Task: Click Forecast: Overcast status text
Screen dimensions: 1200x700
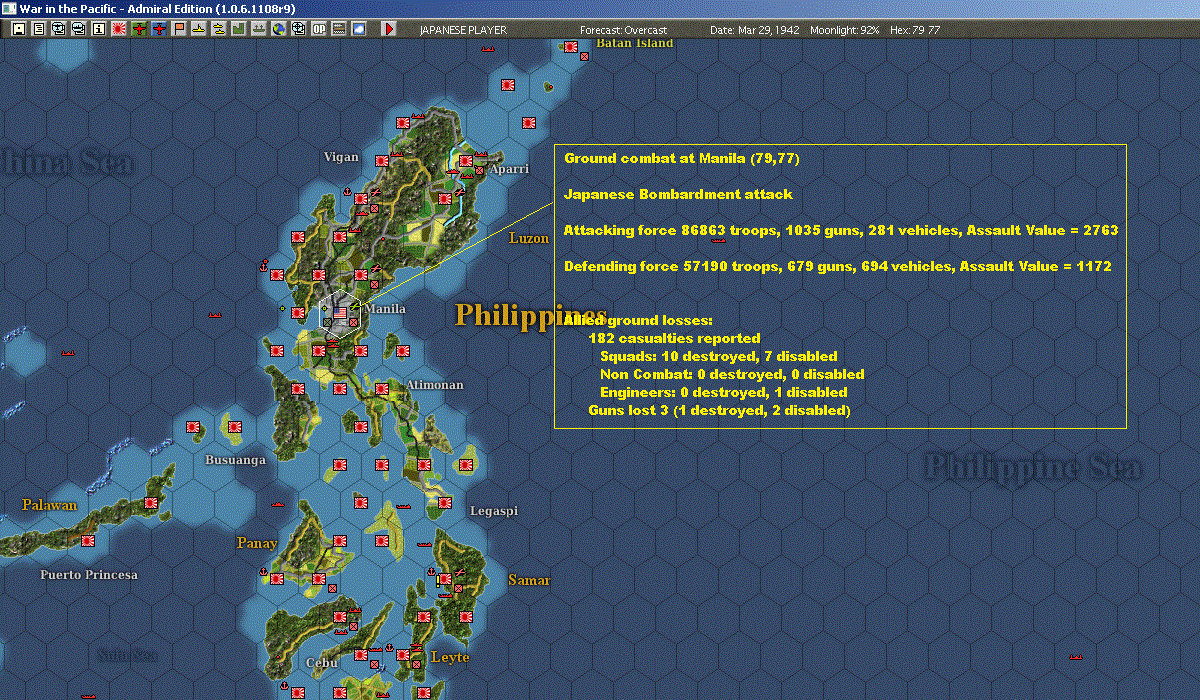Action: [x=623, y=30]
